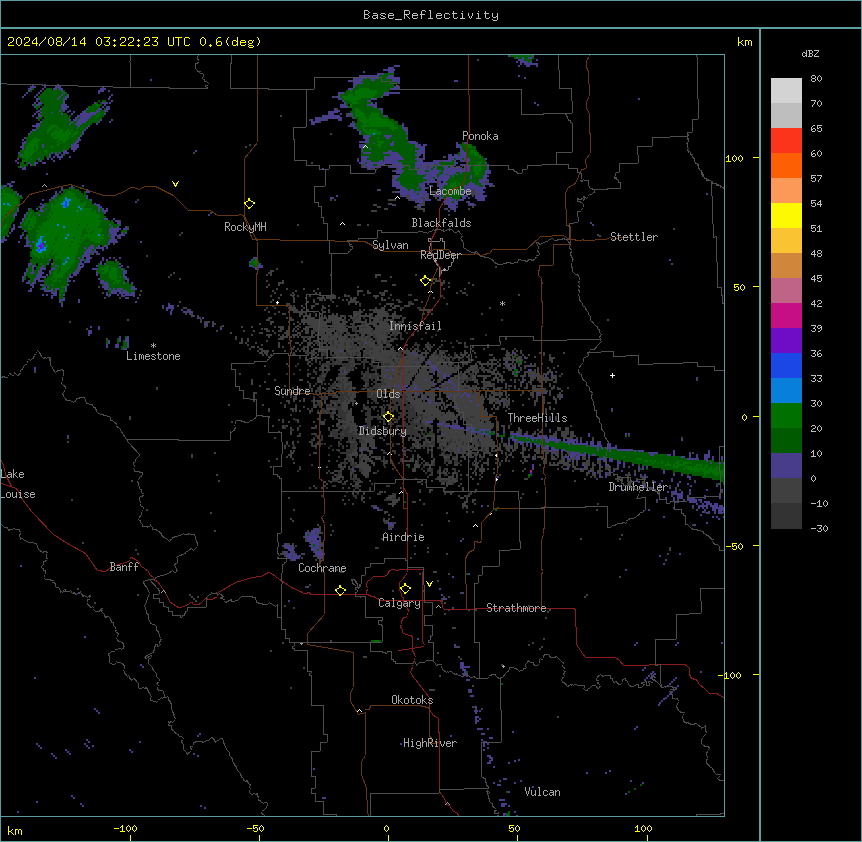This screenshot has width=862, height=842.
Task: Select the yellow diamond marker above Didsbury
Action: pos(389,417)
